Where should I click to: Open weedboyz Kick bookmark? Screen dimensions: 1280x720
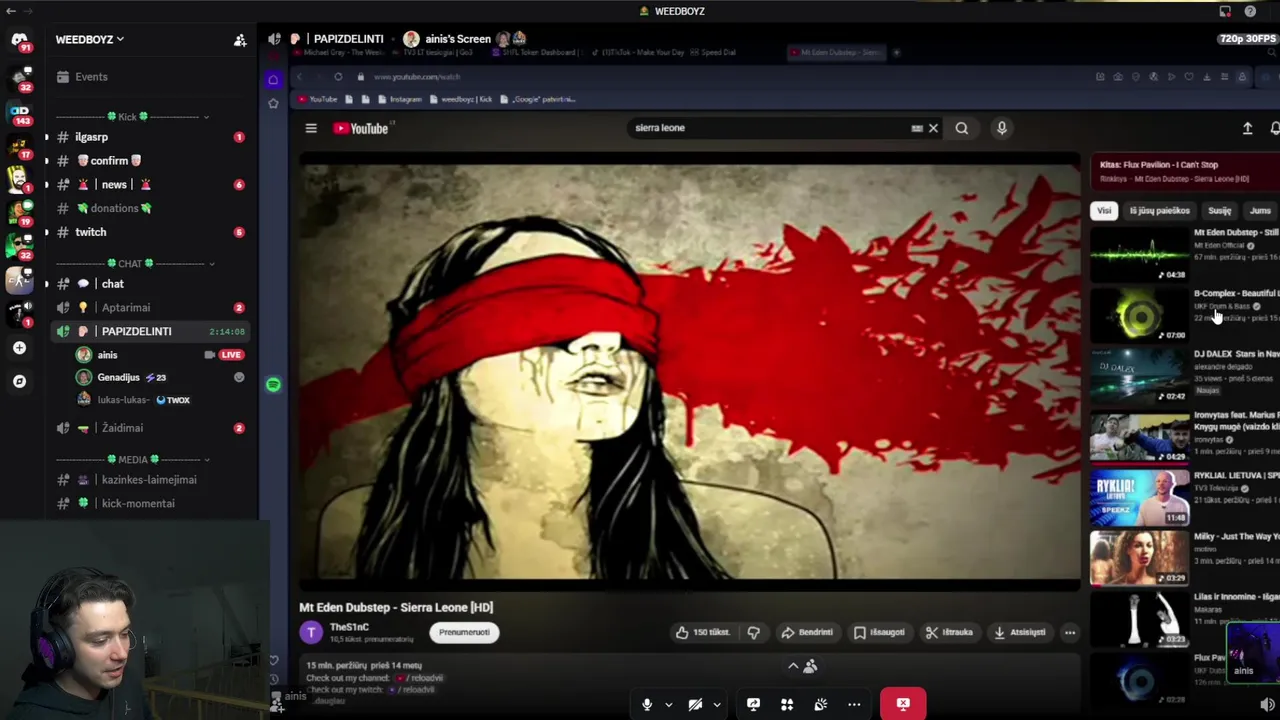pos(460,99)
